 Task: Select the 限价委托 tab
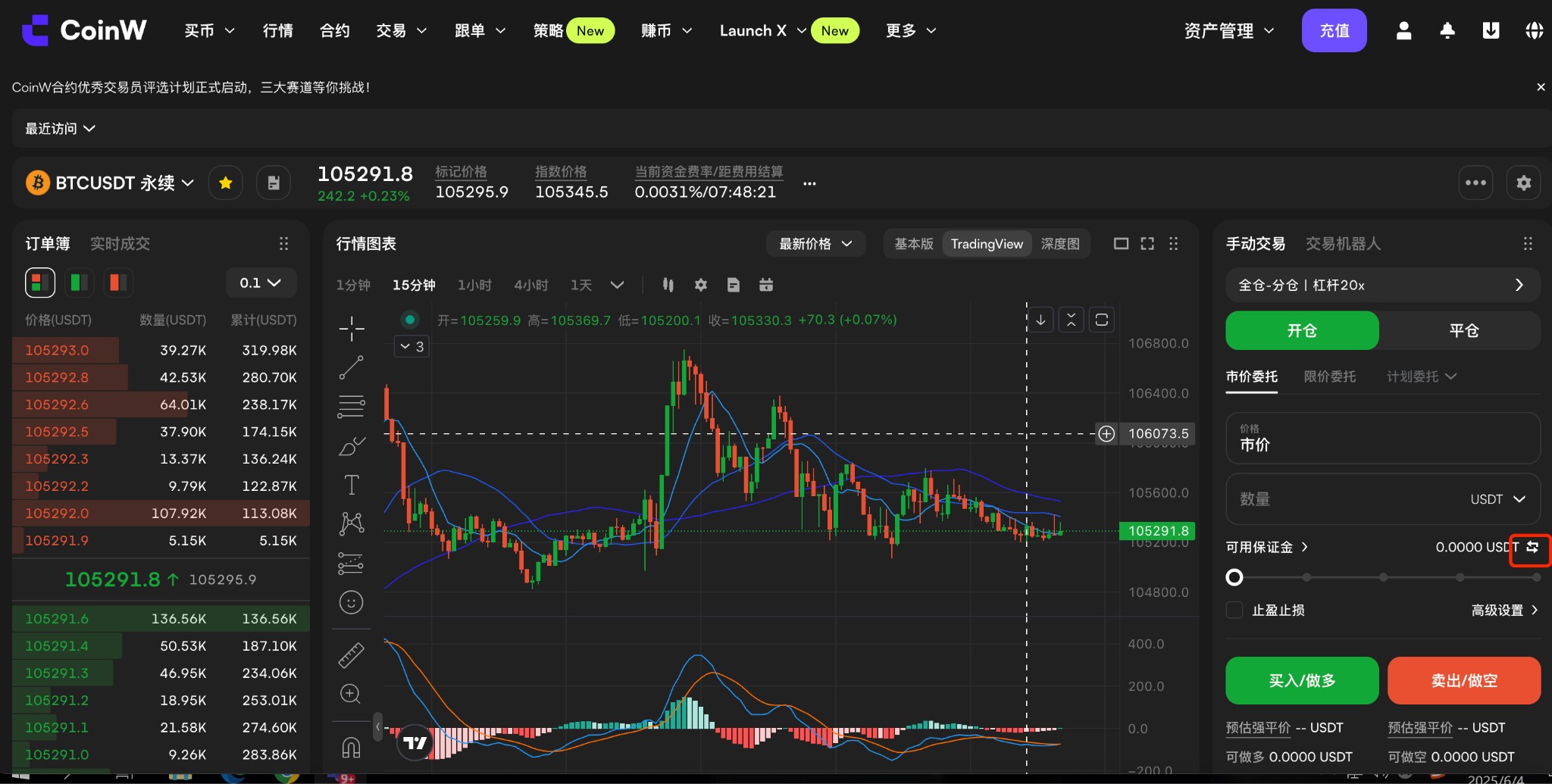point(1330,376)
